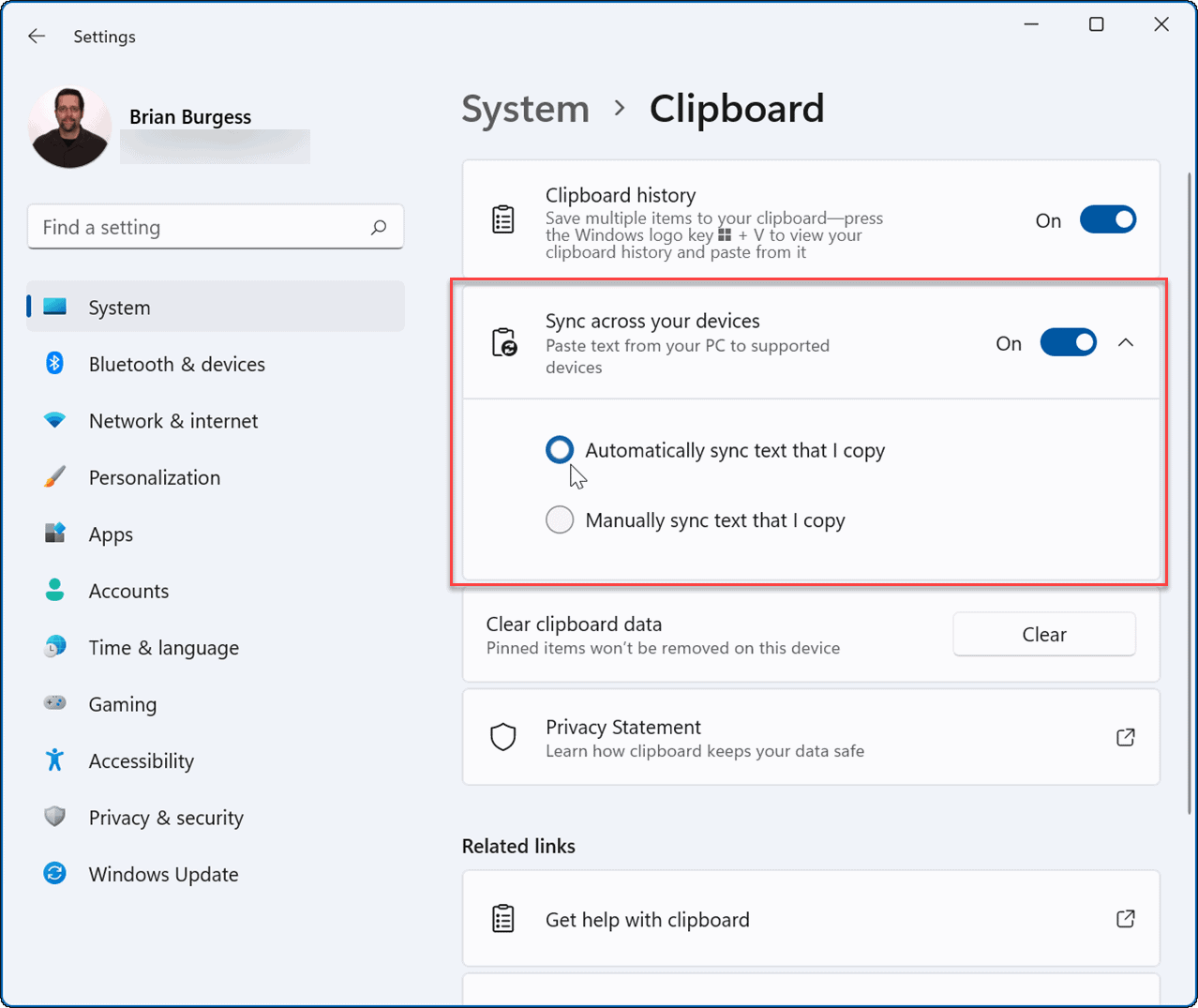Viewport: 1198px width, 1008px height.
Task: Select the Personalization brush icon
Action: pyautogui.click(x=54, y=477)
